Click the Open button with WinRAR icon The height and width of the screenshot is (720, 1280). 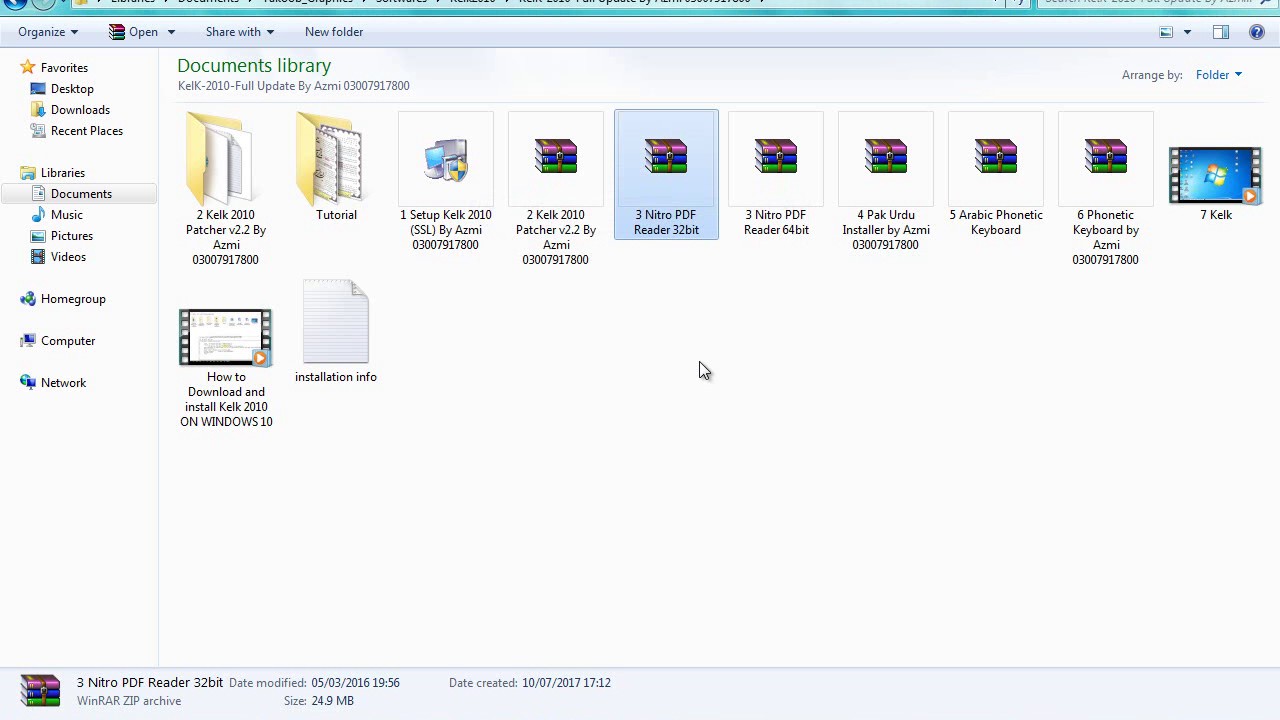coord(133,32)
